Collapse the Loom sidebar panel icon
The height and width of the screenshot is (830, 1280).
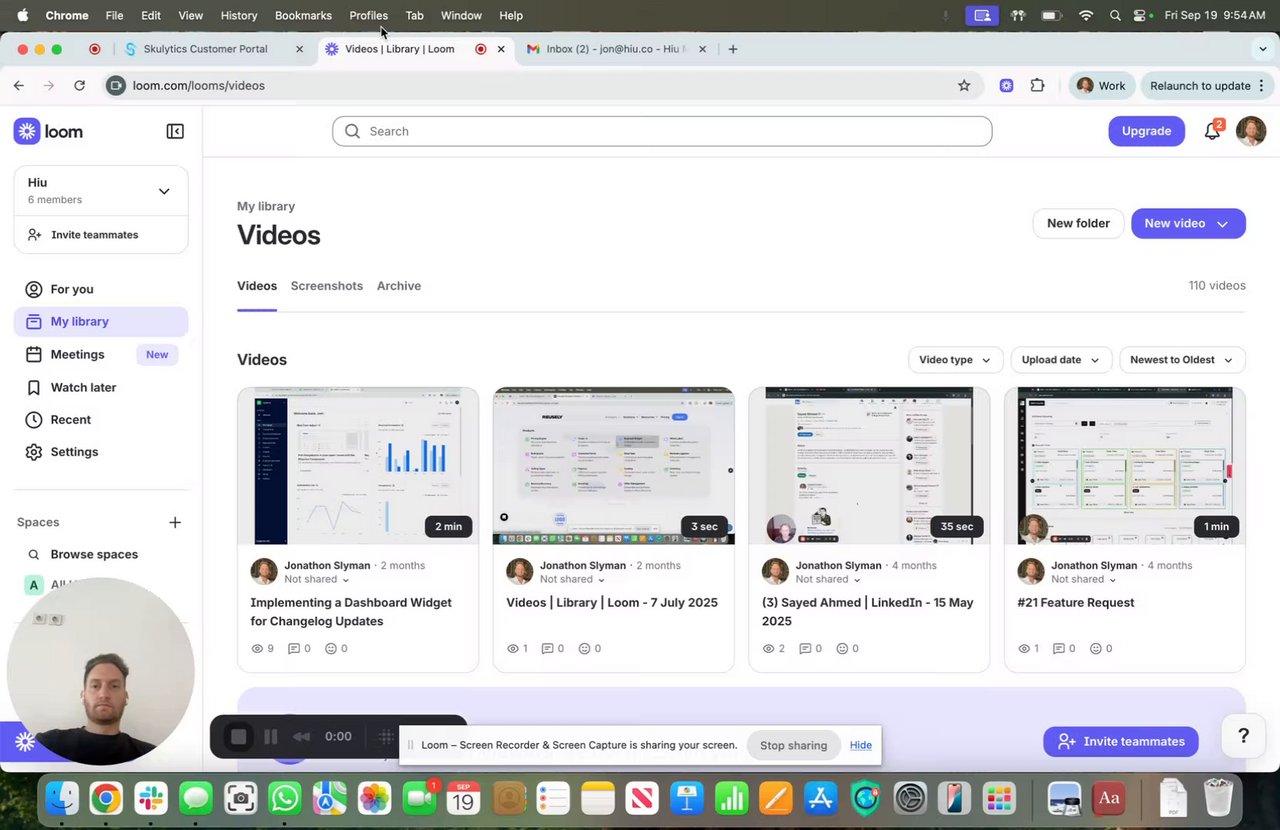[175, 131]
